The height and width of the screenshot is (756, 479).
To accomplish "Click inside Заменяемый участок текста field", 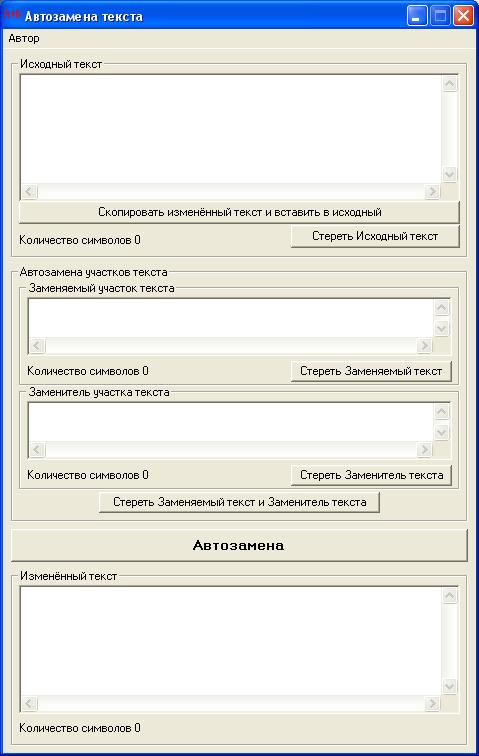I will click(x=231, y=318).
